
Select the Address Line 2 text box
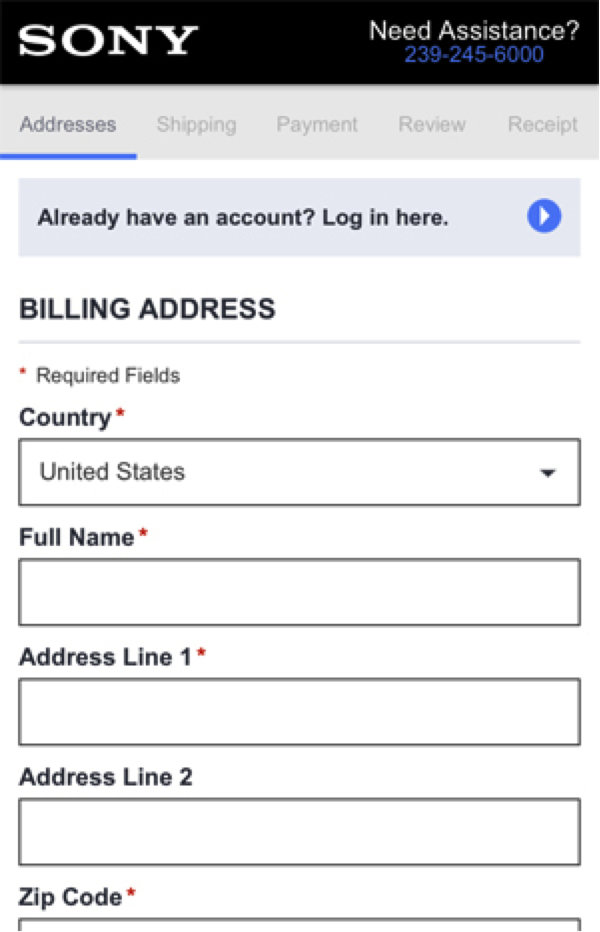(299, 832)
